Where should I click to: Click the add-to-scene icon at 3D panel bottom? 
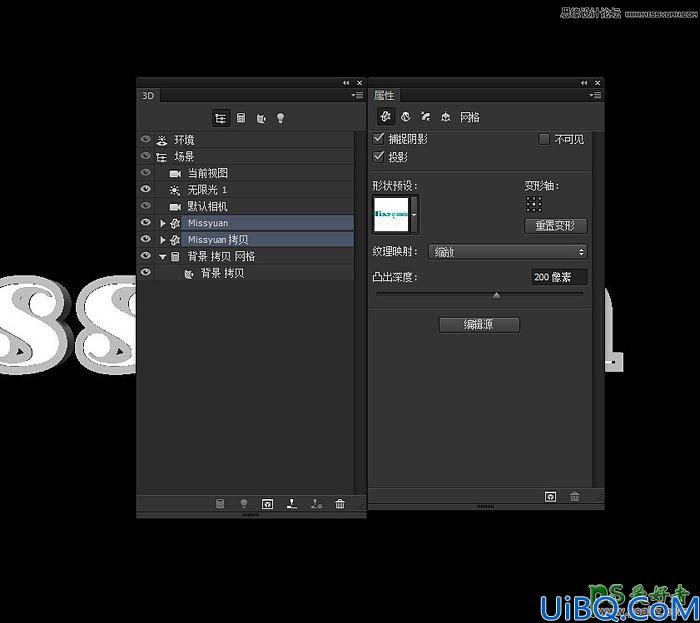(220, 504)
